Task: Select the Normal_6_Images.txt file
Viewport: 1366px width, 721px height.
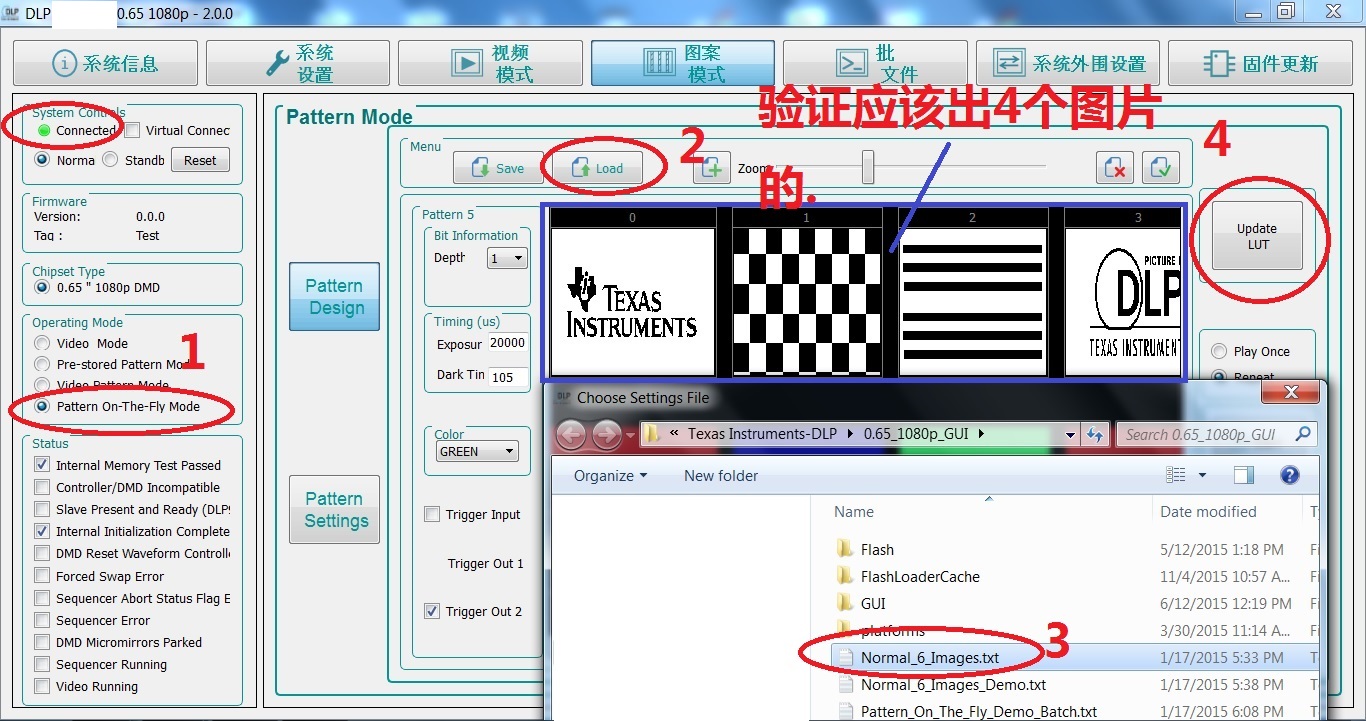Action: point(930,657)
